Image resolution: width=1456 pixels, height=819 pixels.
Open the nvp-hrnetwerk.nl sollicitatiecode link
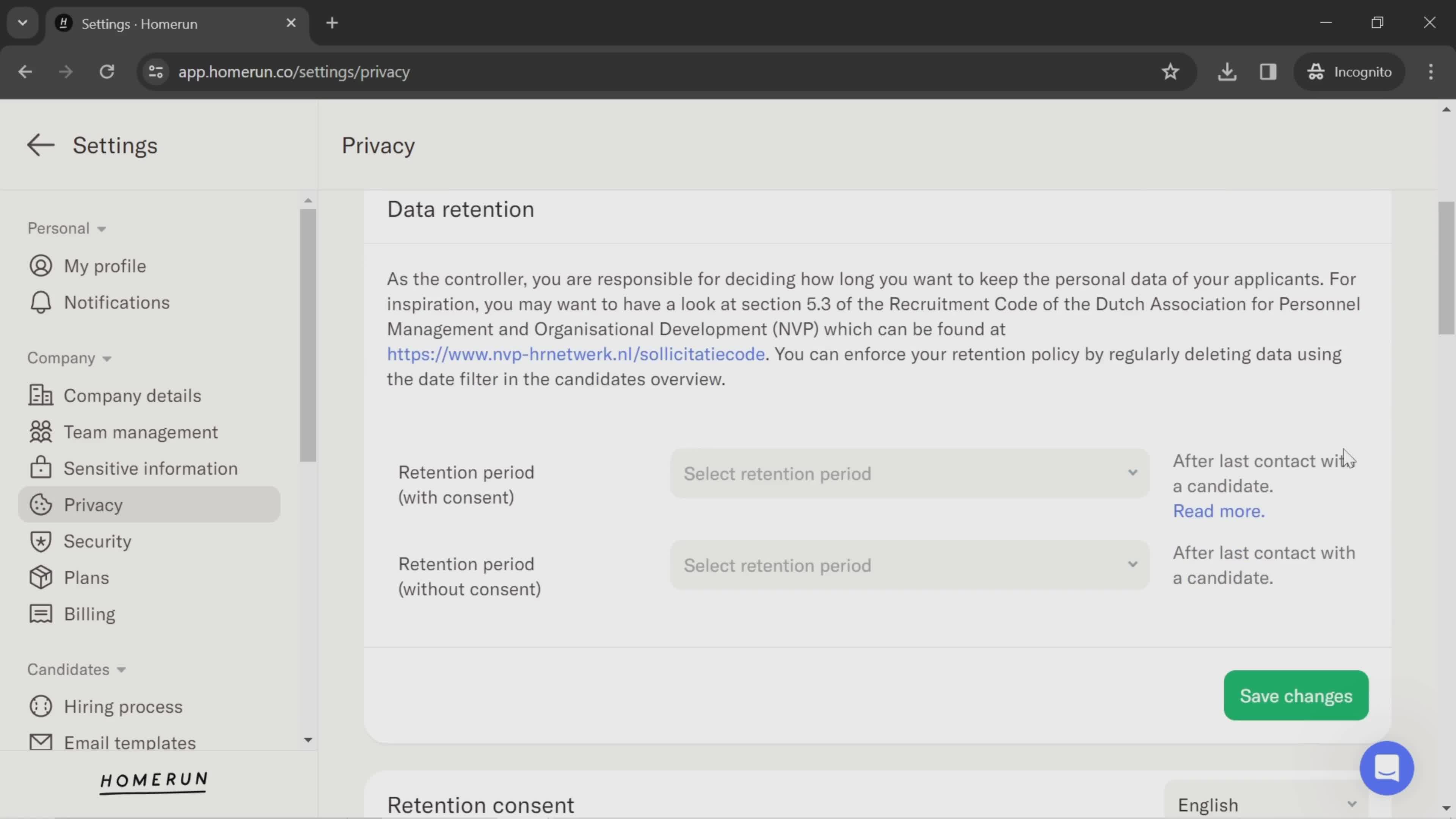[x=576, y=354]
